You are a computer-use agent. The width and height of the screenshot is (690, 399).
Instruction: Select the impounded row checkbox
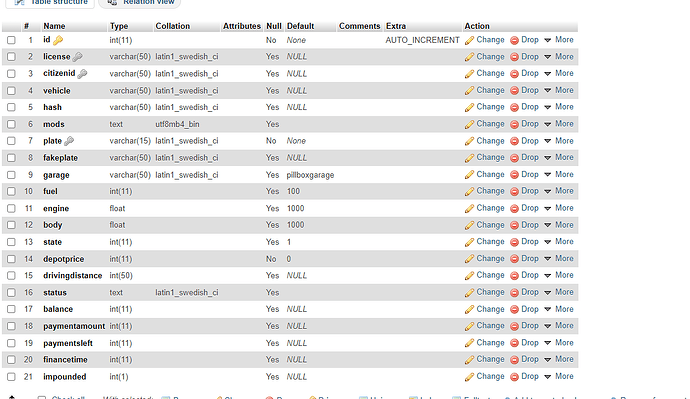(x=11, y=377)
